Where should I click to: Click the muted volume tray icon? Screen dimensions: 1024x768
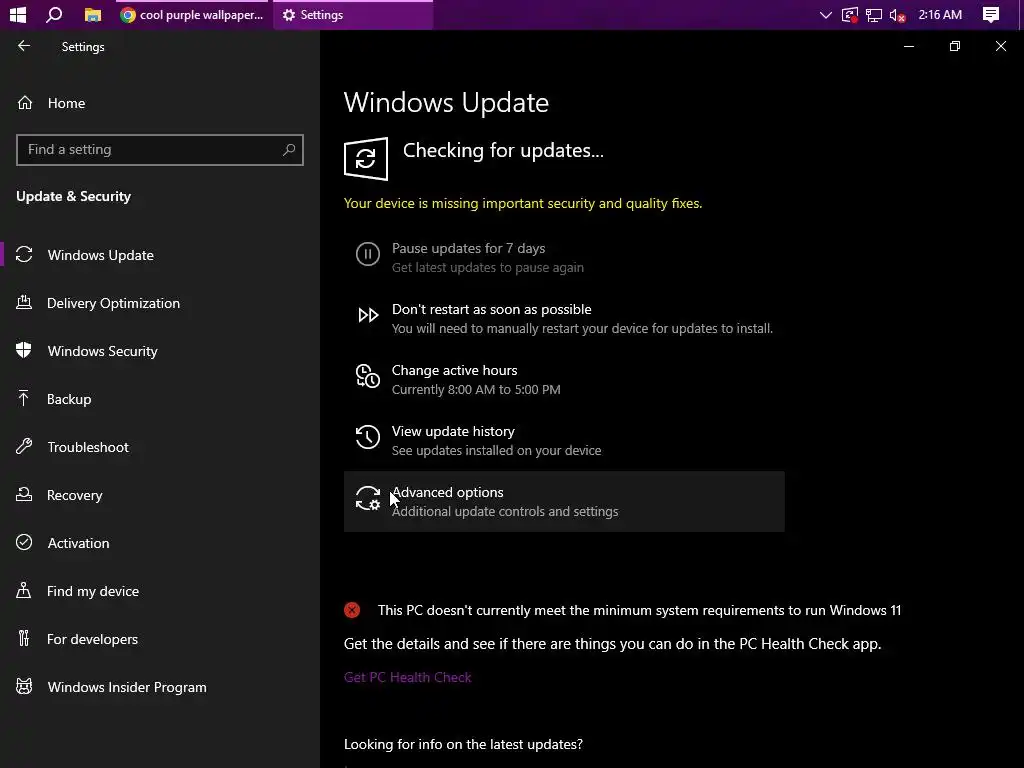(897, 15)
